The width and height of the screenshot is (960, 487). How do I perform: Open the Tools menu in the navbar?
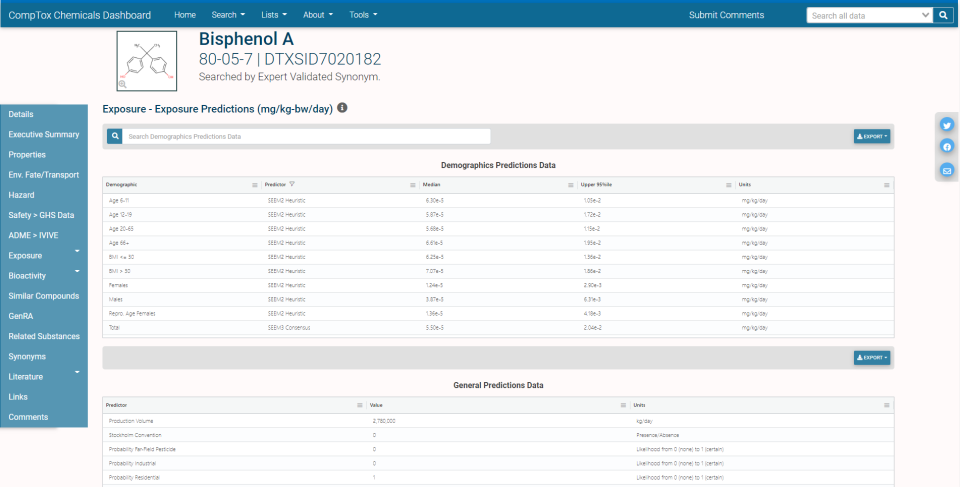click(x=363, y=15)
